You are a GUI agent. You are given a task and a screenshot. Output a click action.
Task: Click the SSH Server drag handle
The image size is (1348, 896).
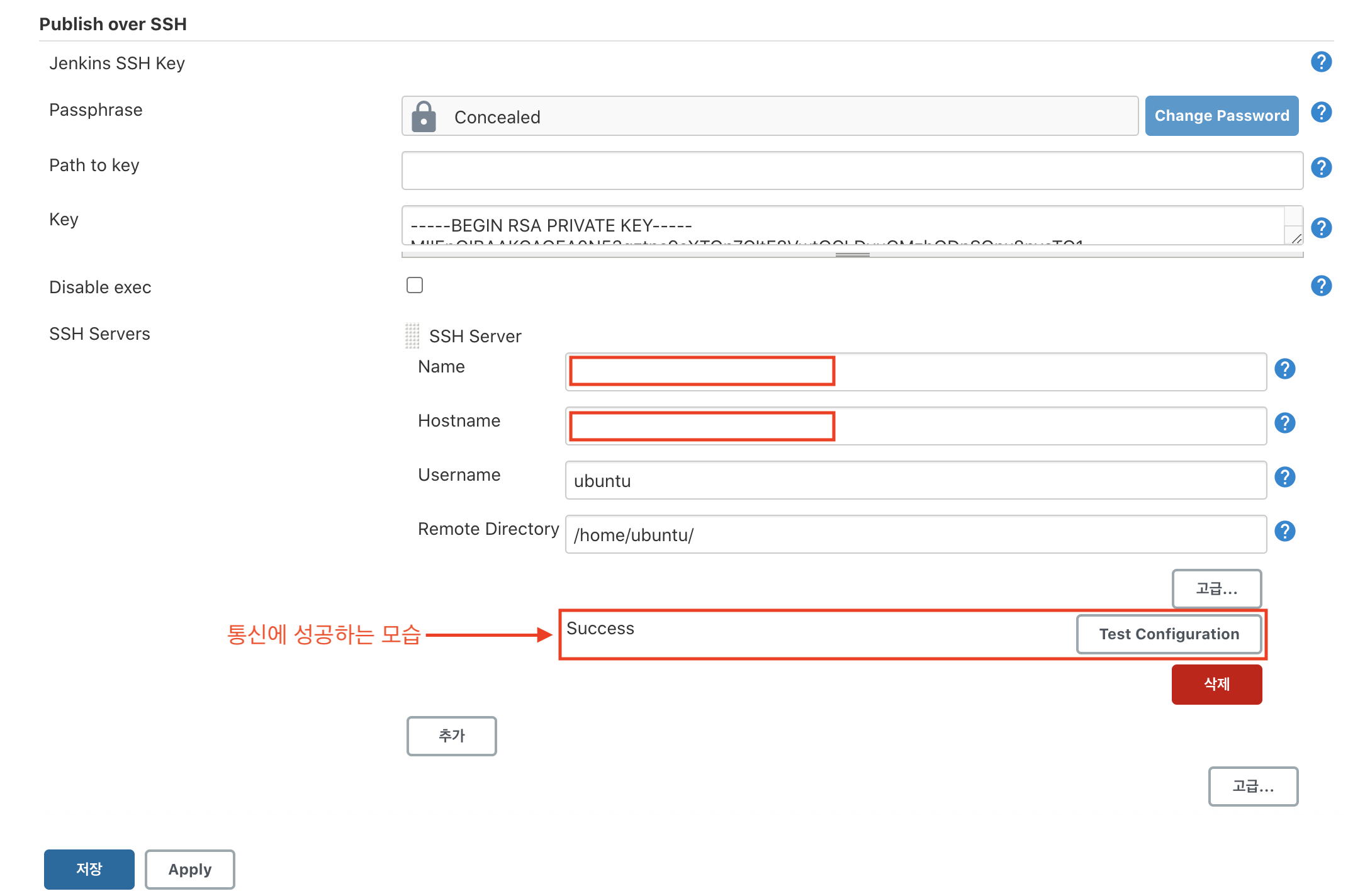pos(412,336)
